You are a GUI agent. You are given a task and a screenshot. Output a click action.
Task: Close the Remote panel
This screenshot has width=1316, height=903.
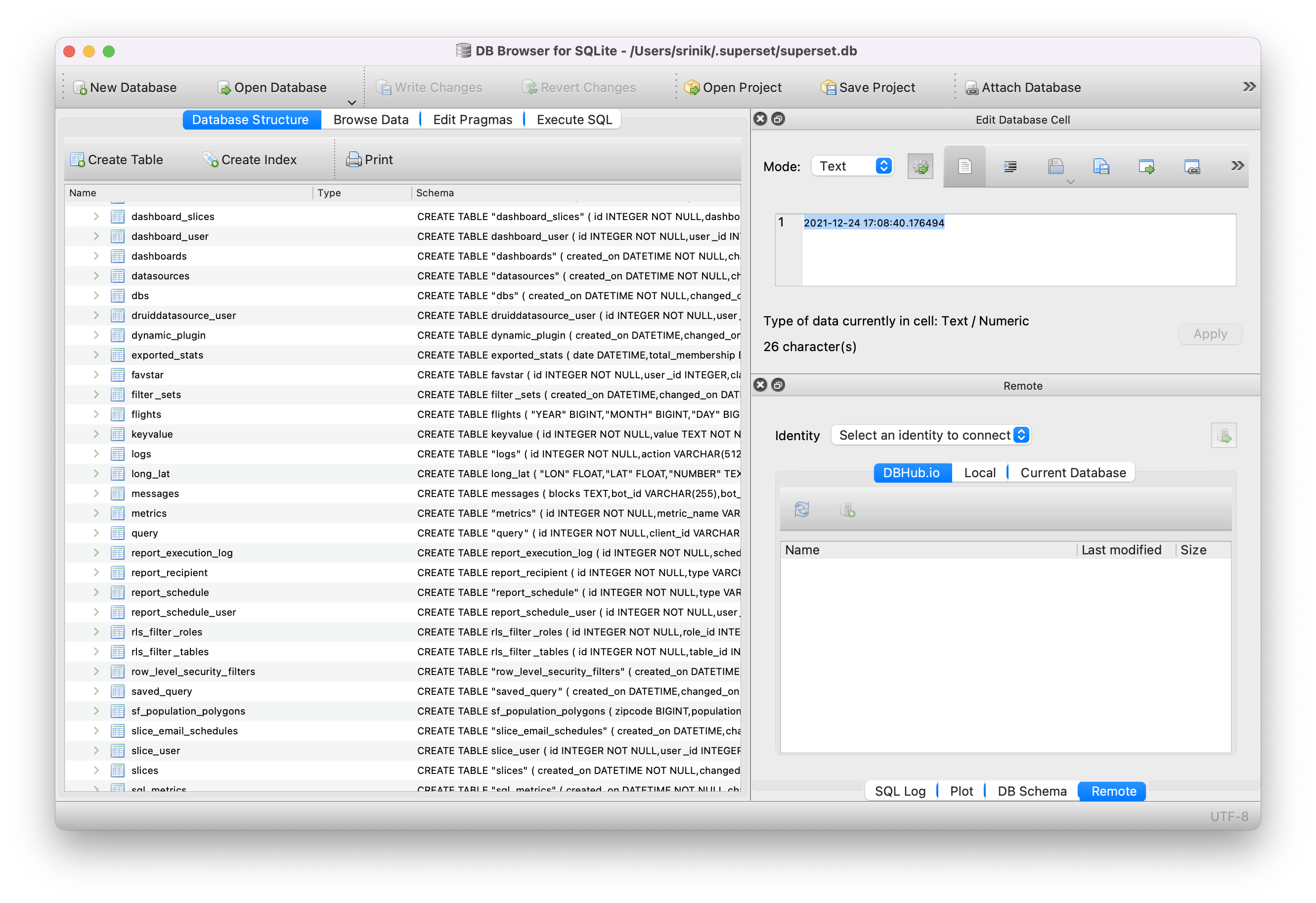click(x=760, y=385)
